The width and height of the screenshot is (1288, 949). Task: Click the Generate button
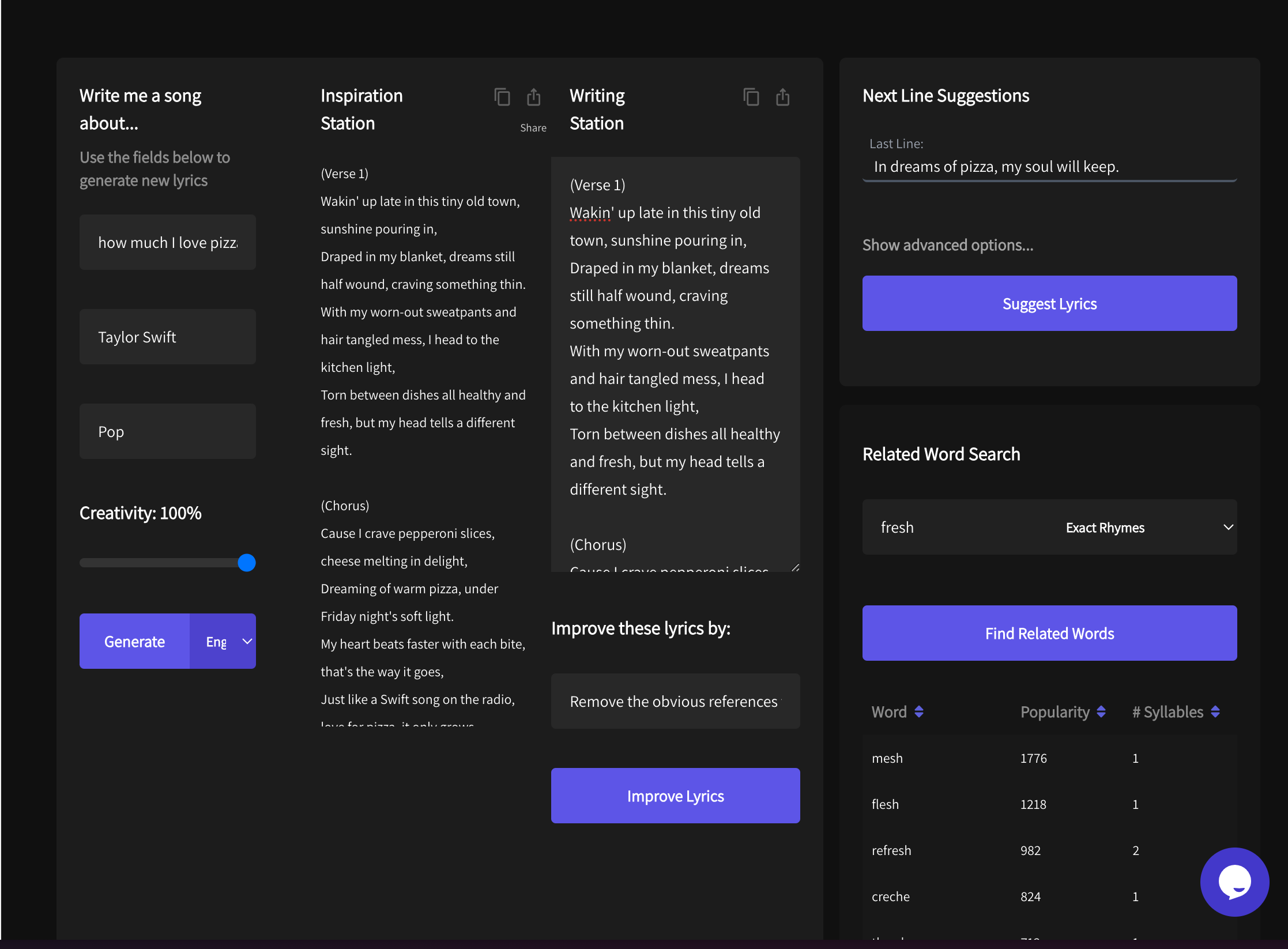(x=135, y=642)
